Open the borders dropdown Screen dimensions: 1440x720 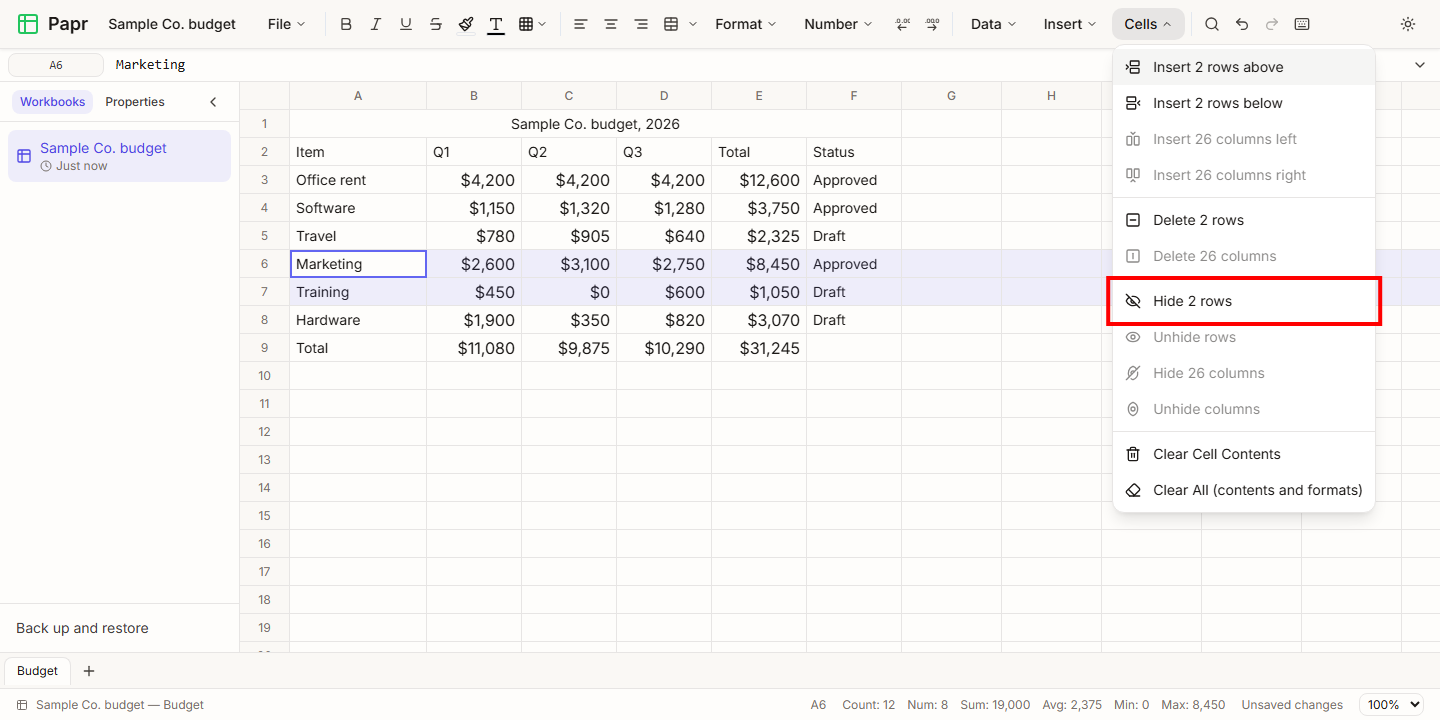[532, 24]
